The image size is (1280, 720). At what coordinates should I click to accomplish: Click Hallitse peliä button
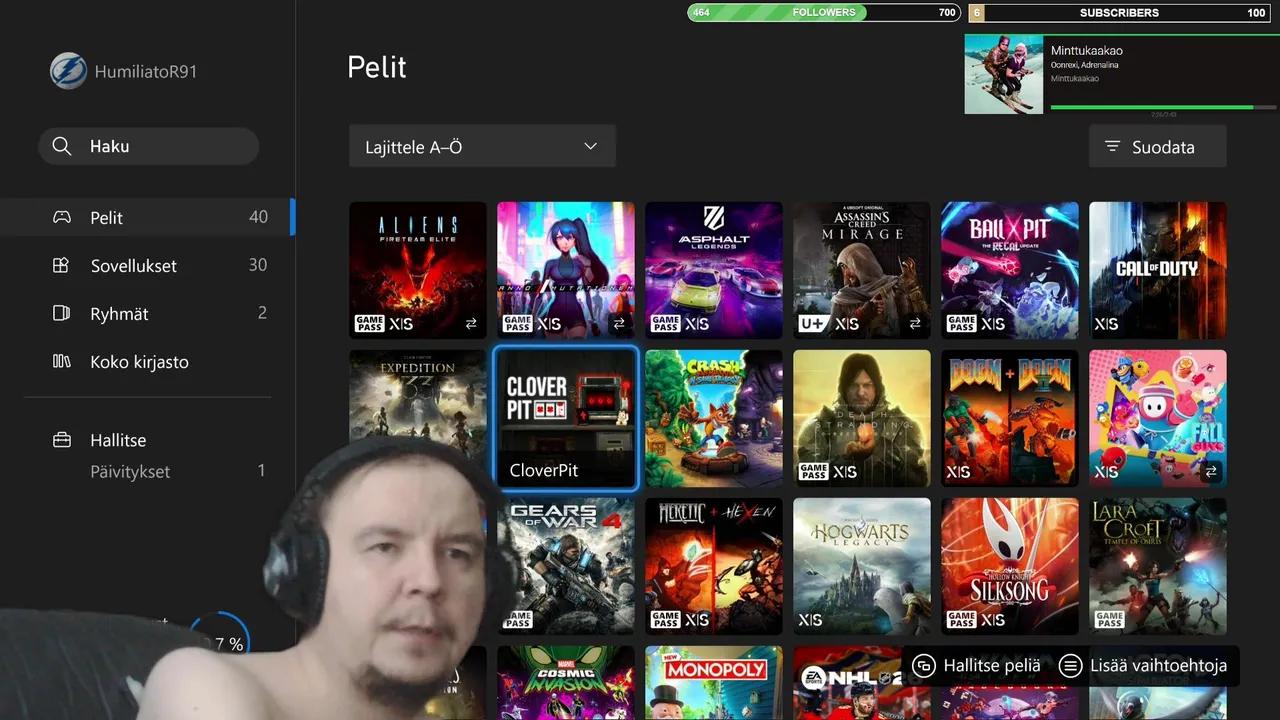pyautogui.click(x=977, y=665)
